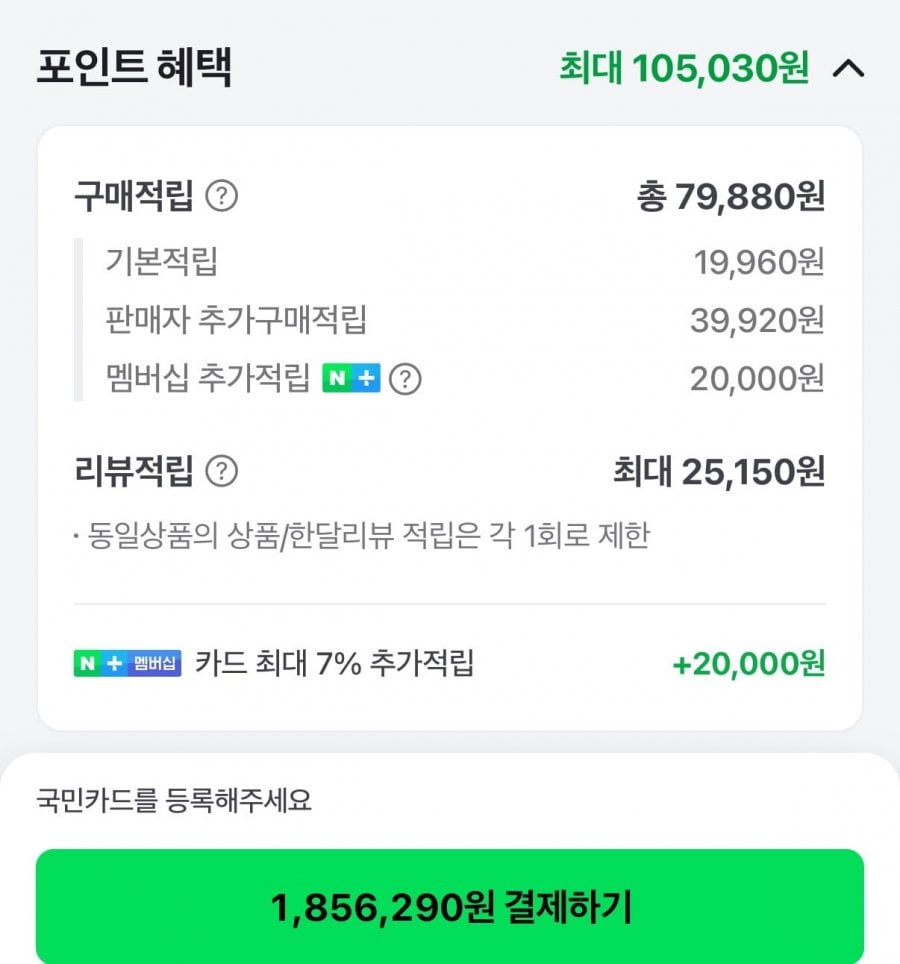Tap the +20,000원 card bonus amount
The image size is (900, 964).
[749, 664]
